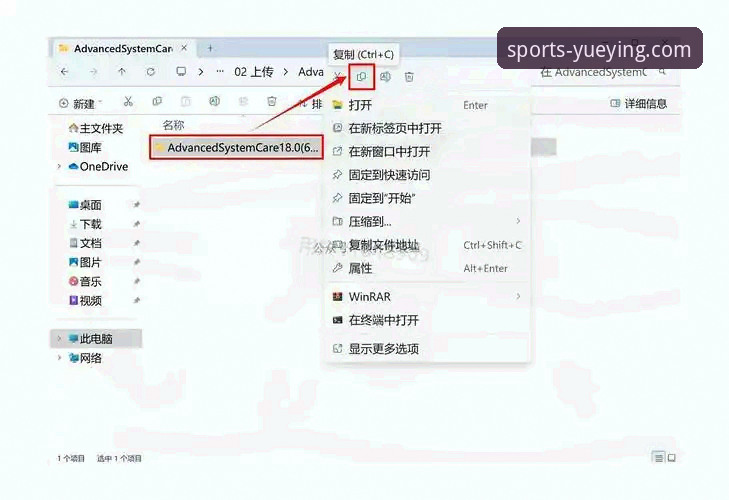Screen dimensions: 729x500
Task: Switch to large thumbnails view in status bar
Action: tap(673, 457)
